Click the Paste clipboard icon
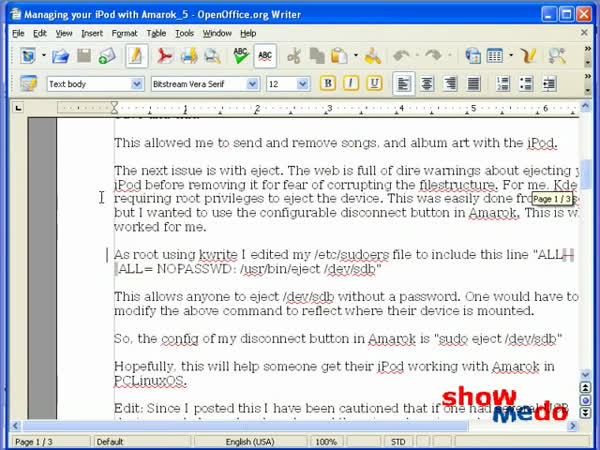 click(339, 56)
